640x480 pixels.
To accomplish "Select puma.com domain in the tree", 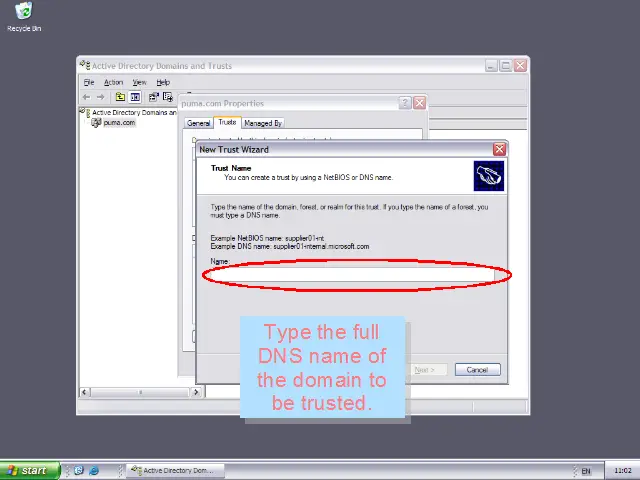I will (119, 122).
